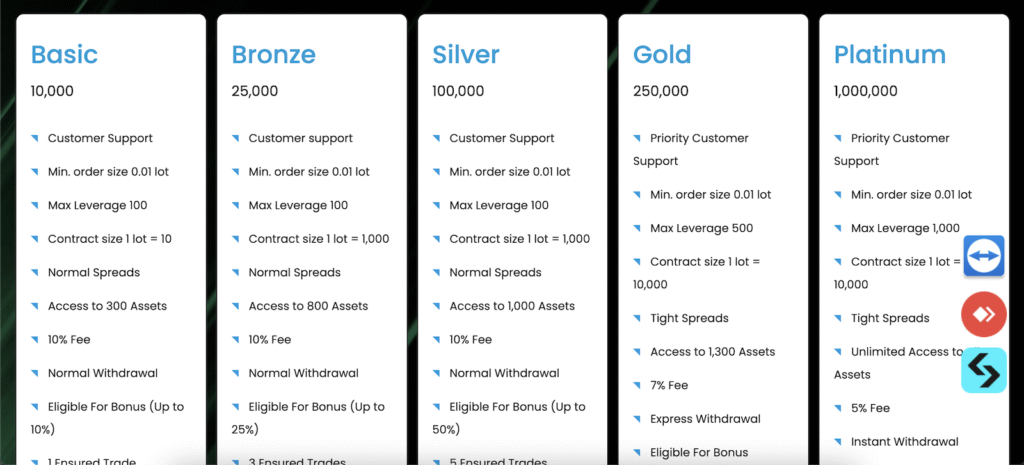This screenshot has height=465, width=1024.
Task: Click Bronze's Normal Withdrawal feature text
Action: tap(304, 373)
